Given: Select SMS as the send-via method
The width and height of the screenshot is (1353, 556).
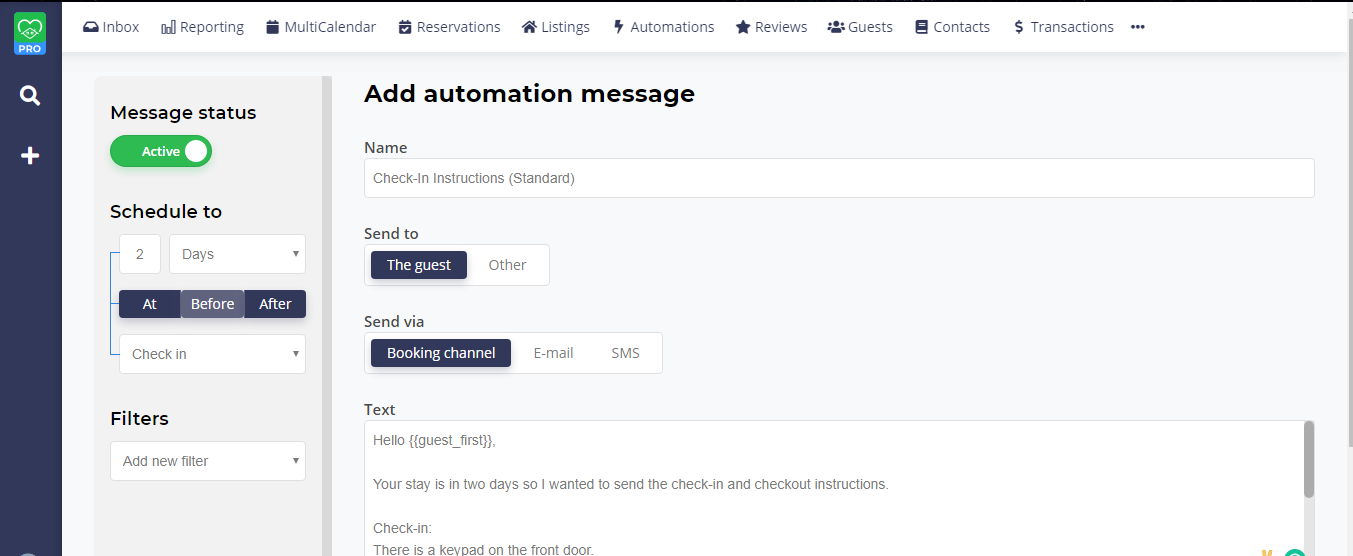Looking at the screenshot, I should coord(625,353).
